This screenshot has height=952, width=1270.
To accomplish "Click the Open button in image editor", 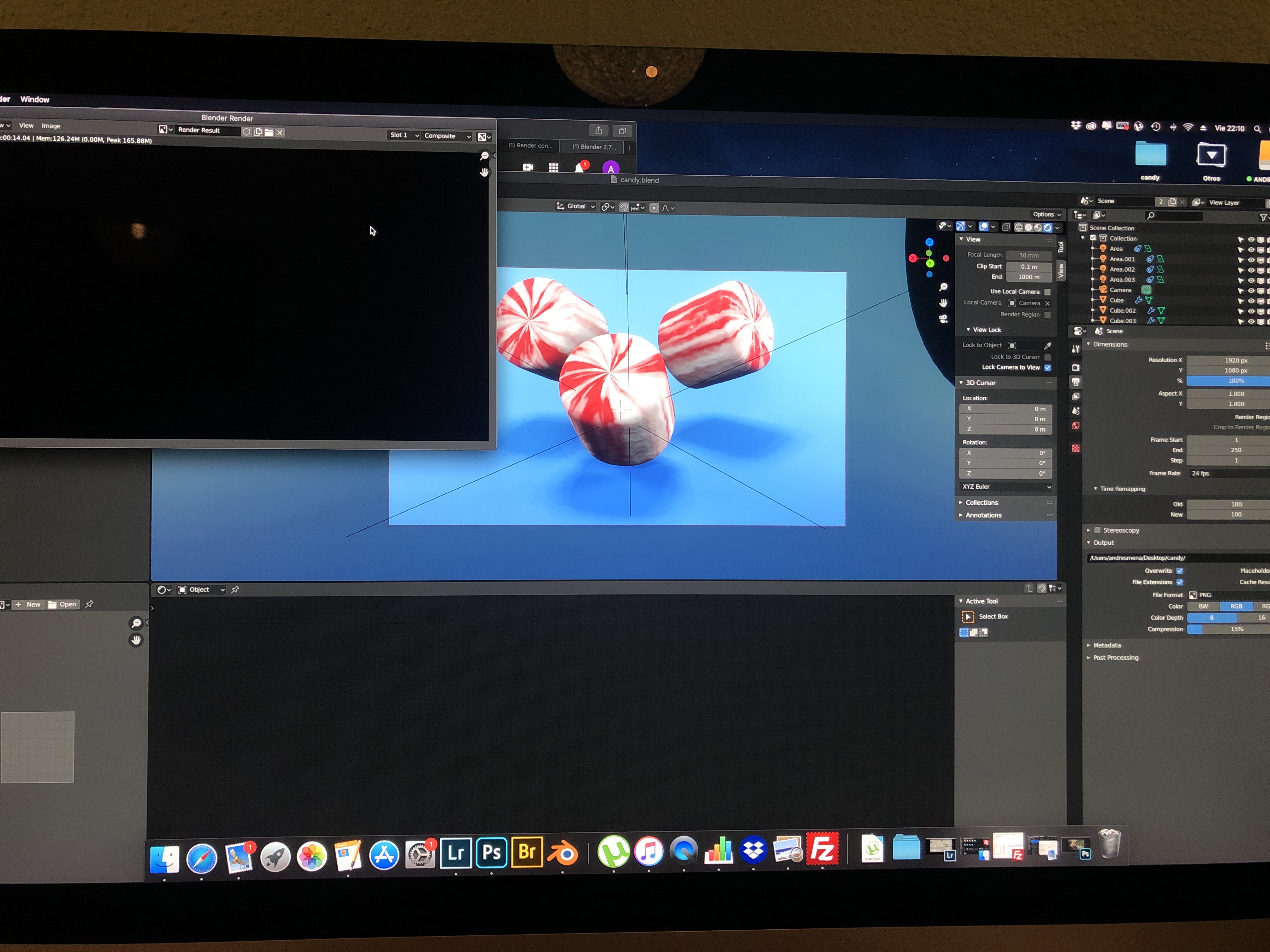I will [63, 604].
